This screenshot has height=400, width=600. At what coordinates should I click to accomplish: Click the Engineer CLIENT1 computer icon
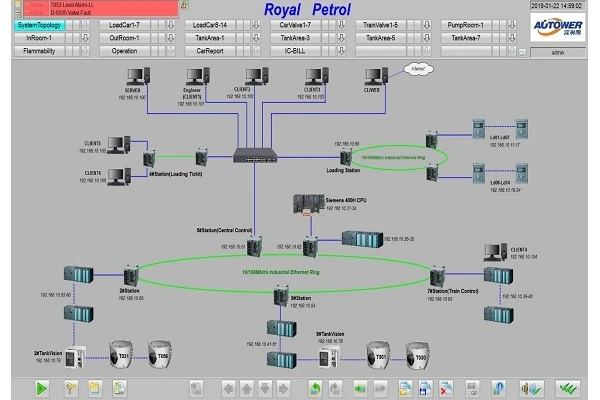[198, 77]
